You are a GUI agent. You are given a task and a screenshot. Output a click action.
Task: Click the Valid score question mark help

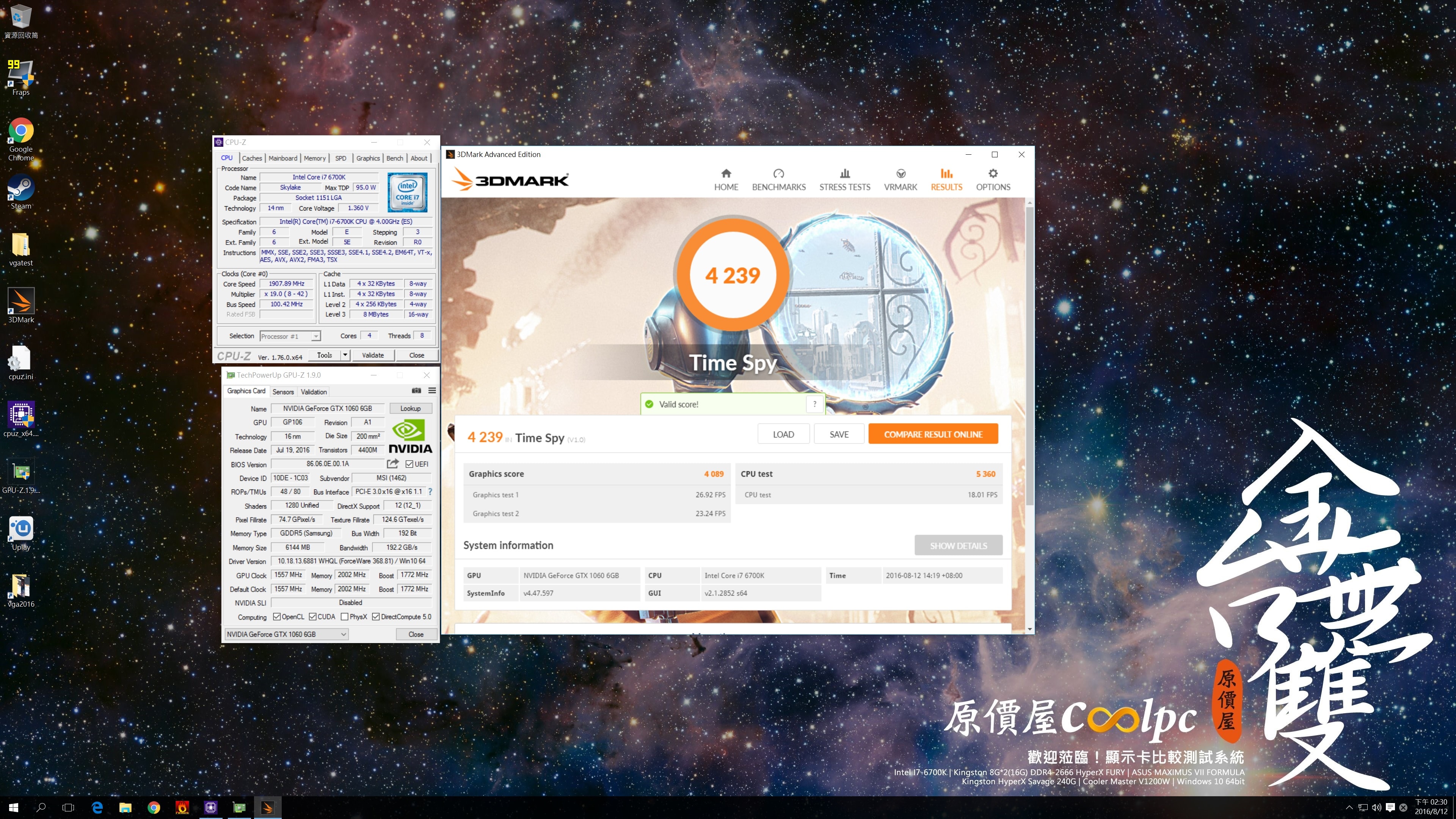pyautogui.click(x=814, y=404)
